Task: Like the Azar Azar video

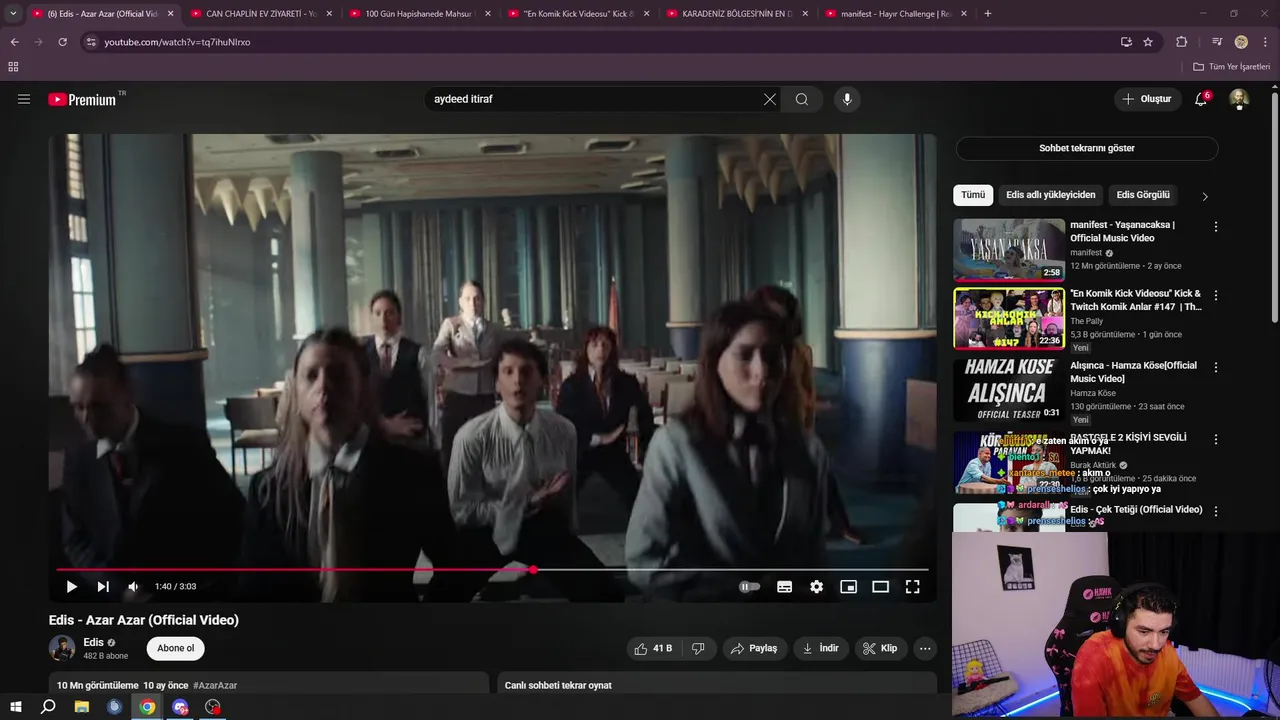Action: 653,648
